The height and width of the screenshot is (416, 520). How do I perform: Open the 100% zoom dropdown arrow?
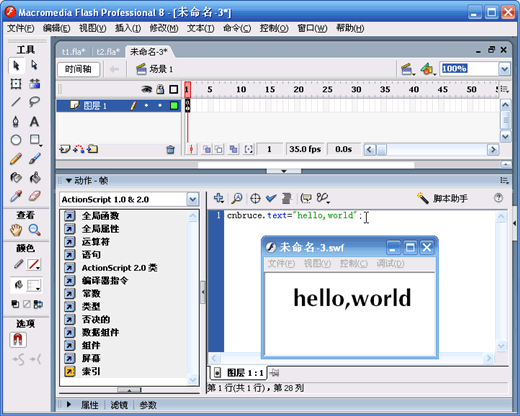pos(504,69)
